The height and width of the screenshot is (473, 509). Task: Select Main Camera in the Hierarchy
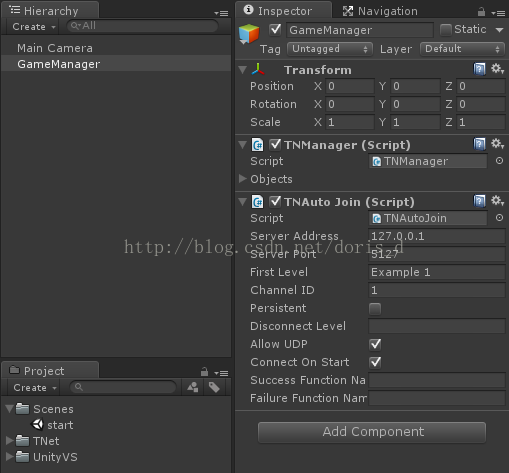[x=116, y=48]
